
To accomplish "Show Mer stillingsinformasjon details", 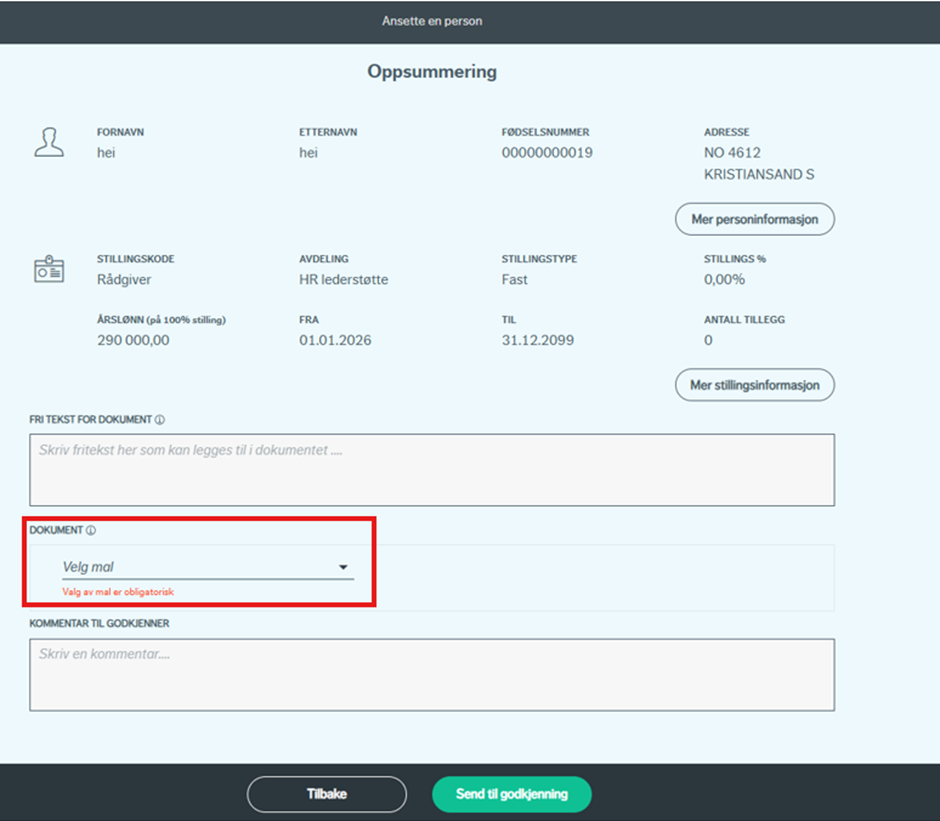I will tap(754, 385).
